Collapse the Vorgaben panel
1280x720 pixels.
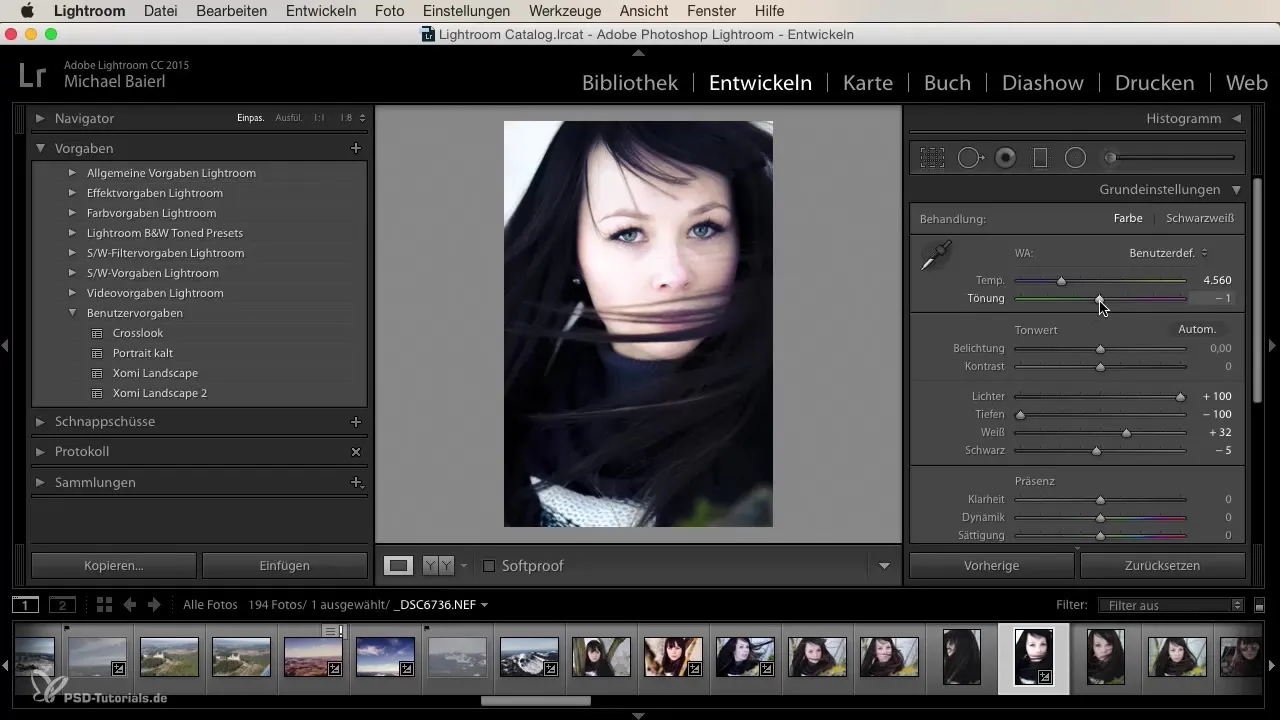tap(40, 148)
